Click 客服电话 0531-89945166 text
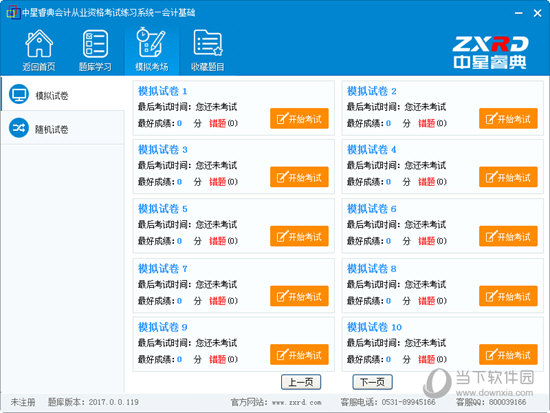 point(388,402)
